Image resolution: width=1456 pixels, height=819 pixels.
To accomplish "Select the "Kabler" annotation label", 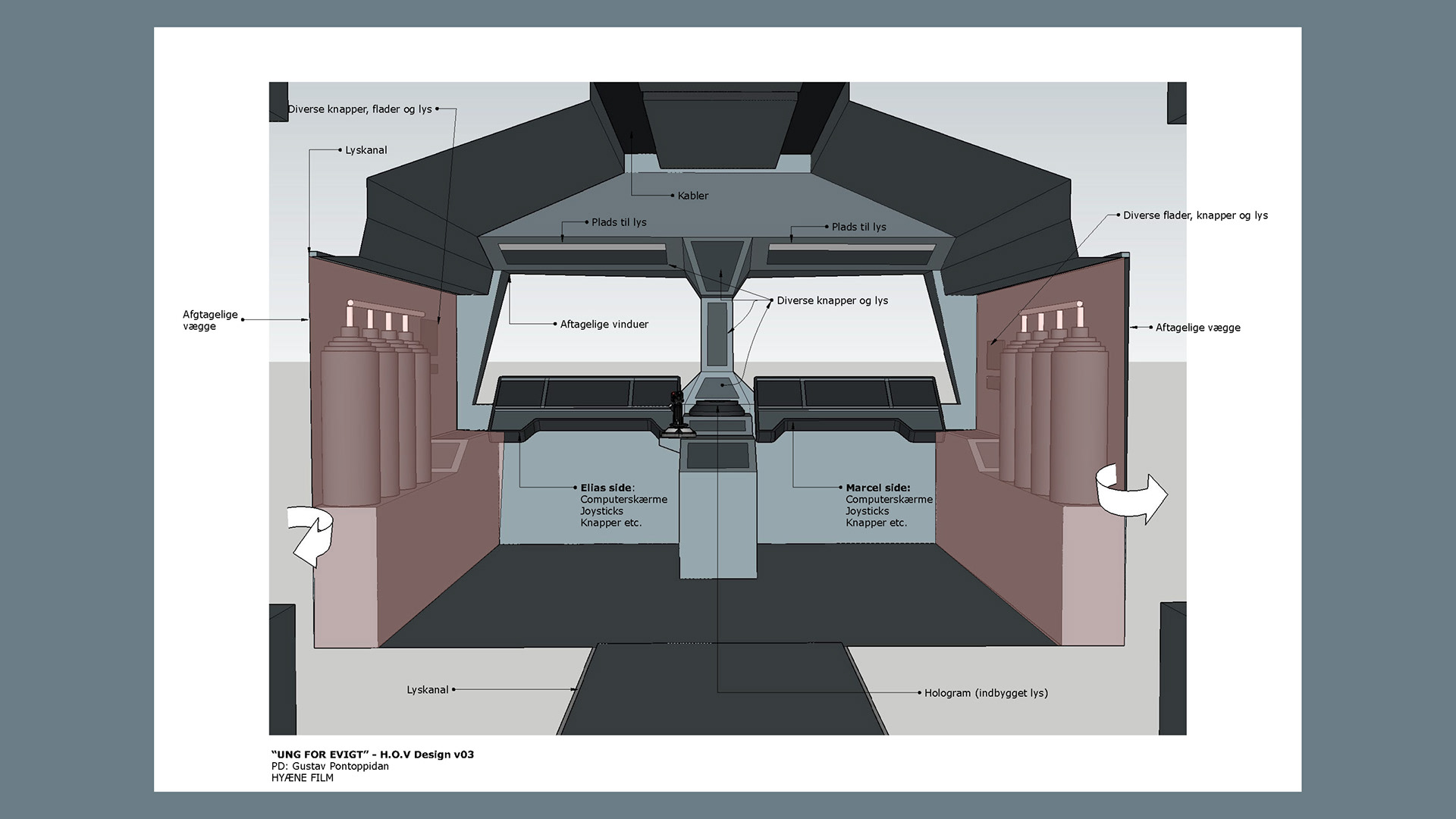I will pos(692,196).
